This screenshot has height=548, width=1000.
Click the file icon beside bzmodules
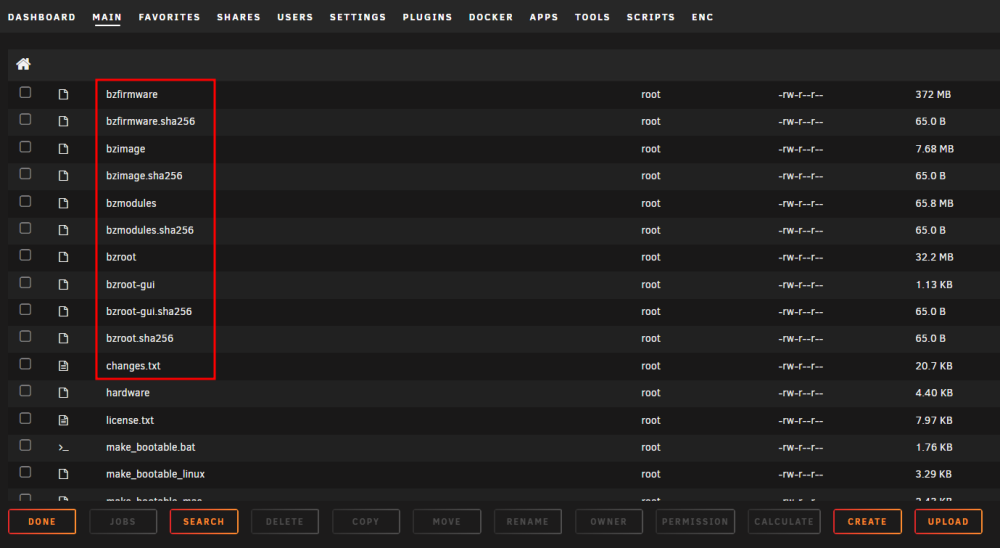click(x=63, y=203)
